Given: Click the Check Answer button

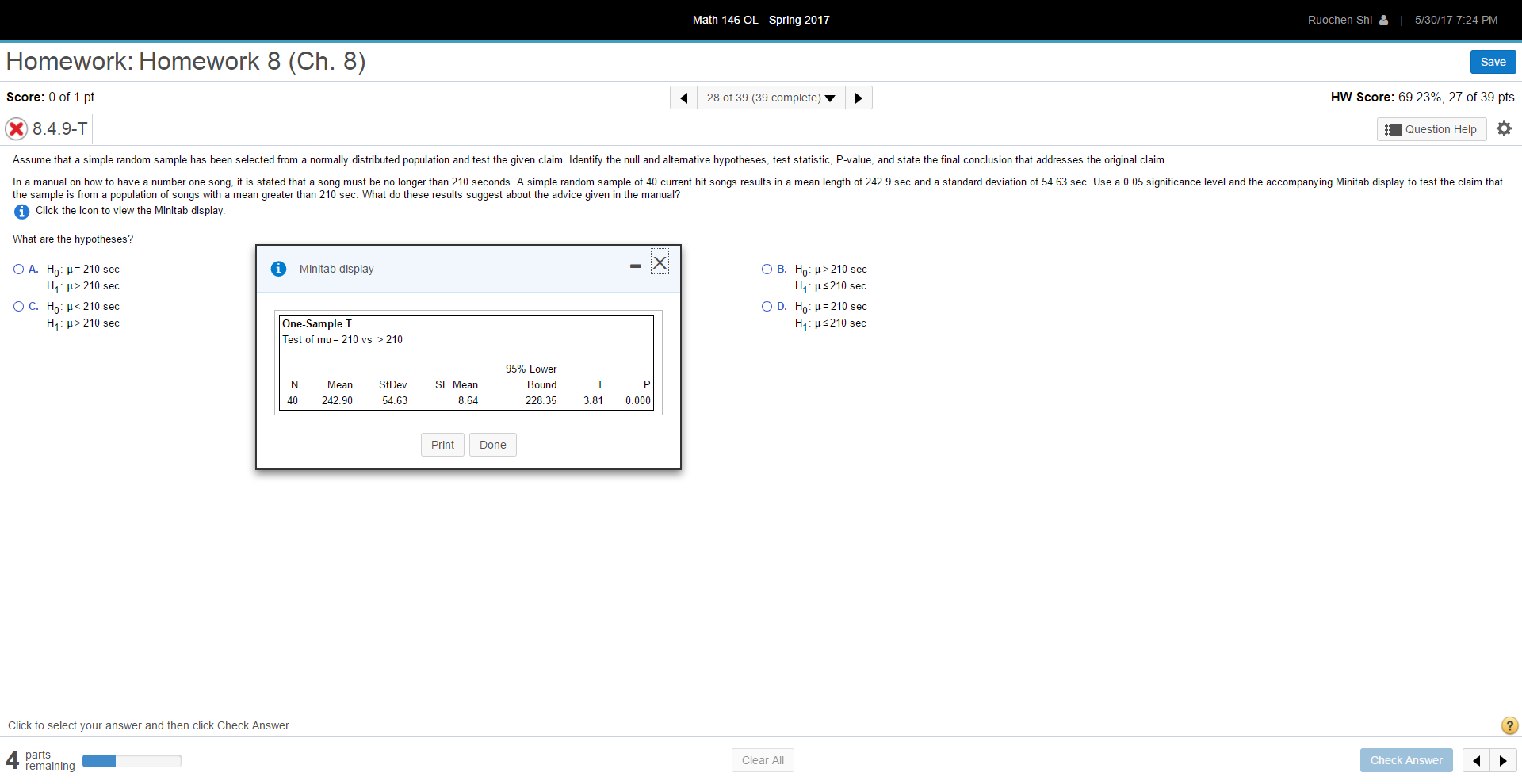Looking at the screenshot, I should tap(1406, 760).
